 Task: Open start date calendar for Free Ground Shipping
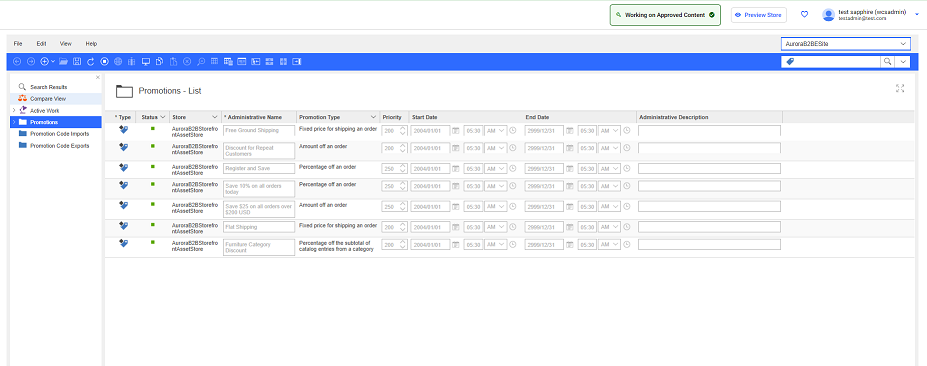tap(455, 131)
